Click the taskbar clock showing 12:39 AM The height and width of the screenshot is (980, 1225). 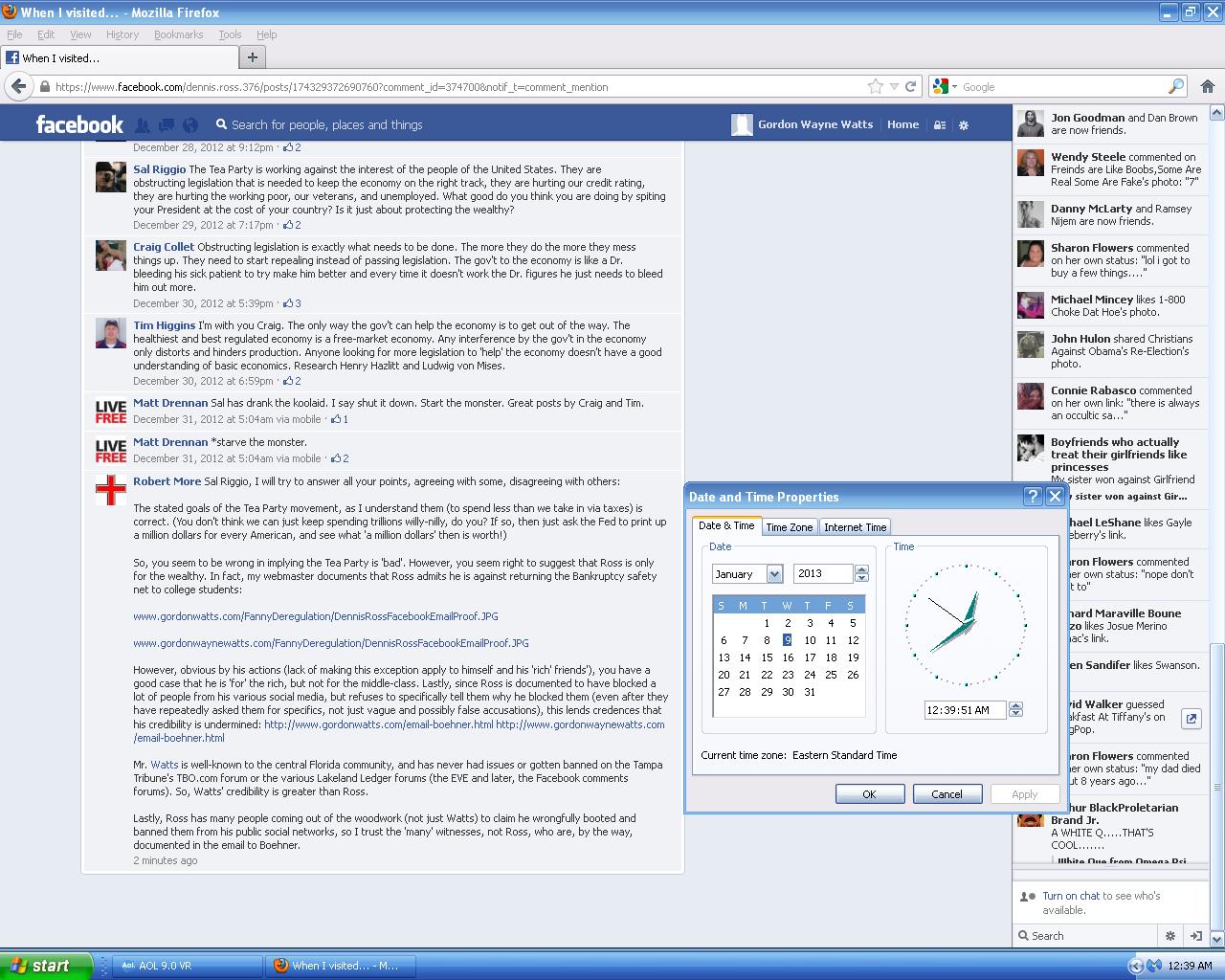point(1191,966)
